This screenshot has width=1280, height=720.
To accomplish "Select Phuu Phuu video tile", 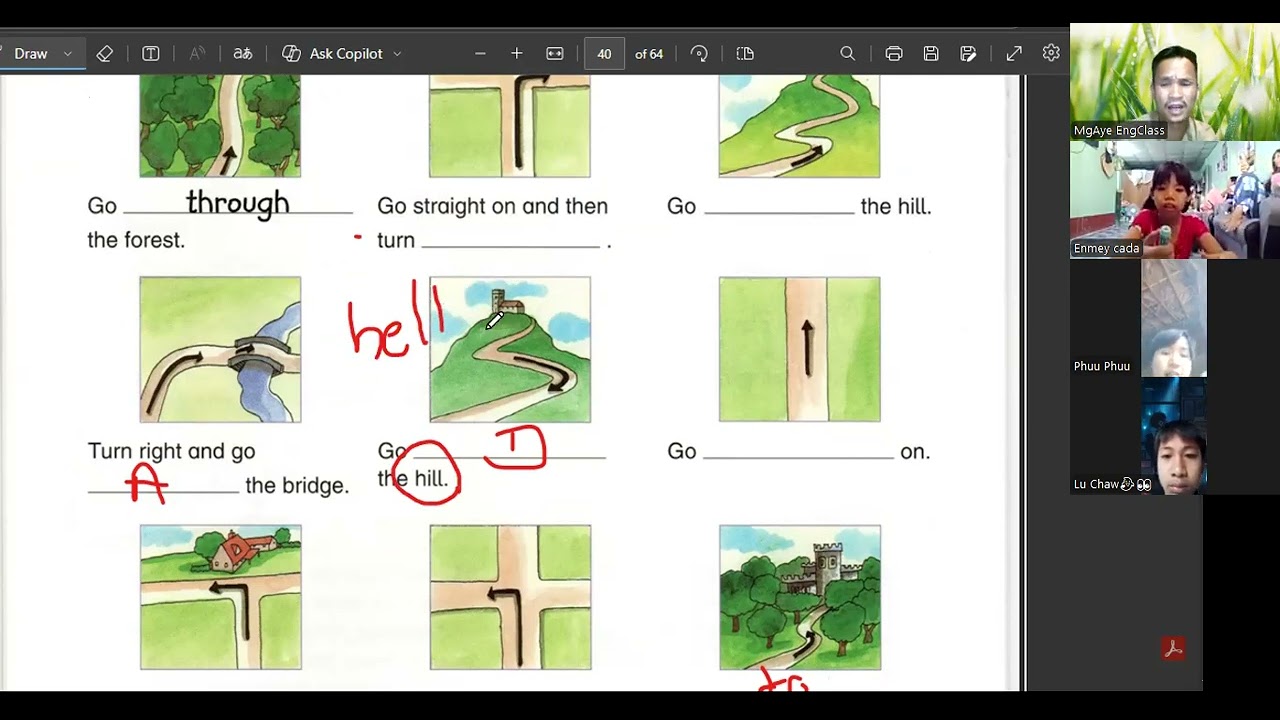I will tap(1174, 318).
